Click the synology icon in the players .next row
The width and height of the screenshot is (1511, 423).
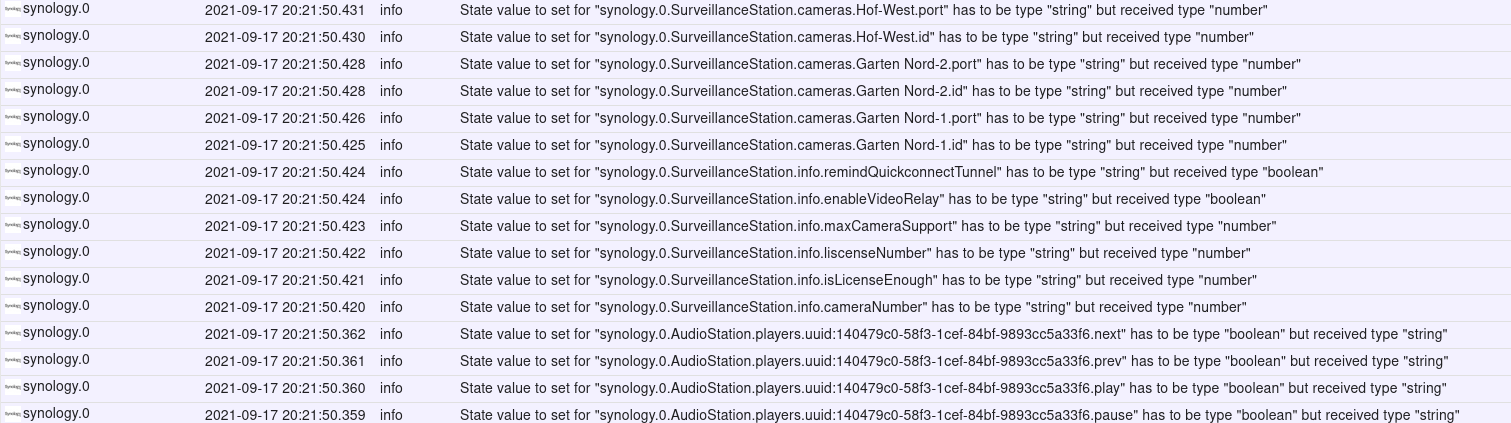point(12,334)
